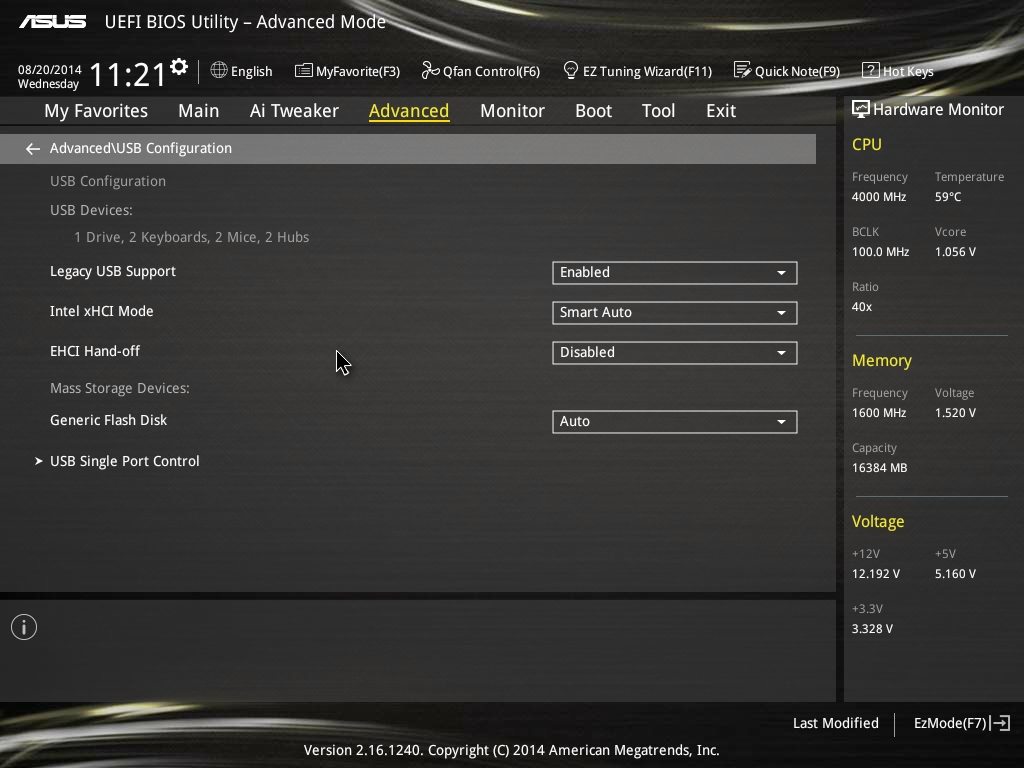The width and height of the screenshot is (1024, 768).
Task: Click Vcore 1.056 V value
Action: pos(955,251)
